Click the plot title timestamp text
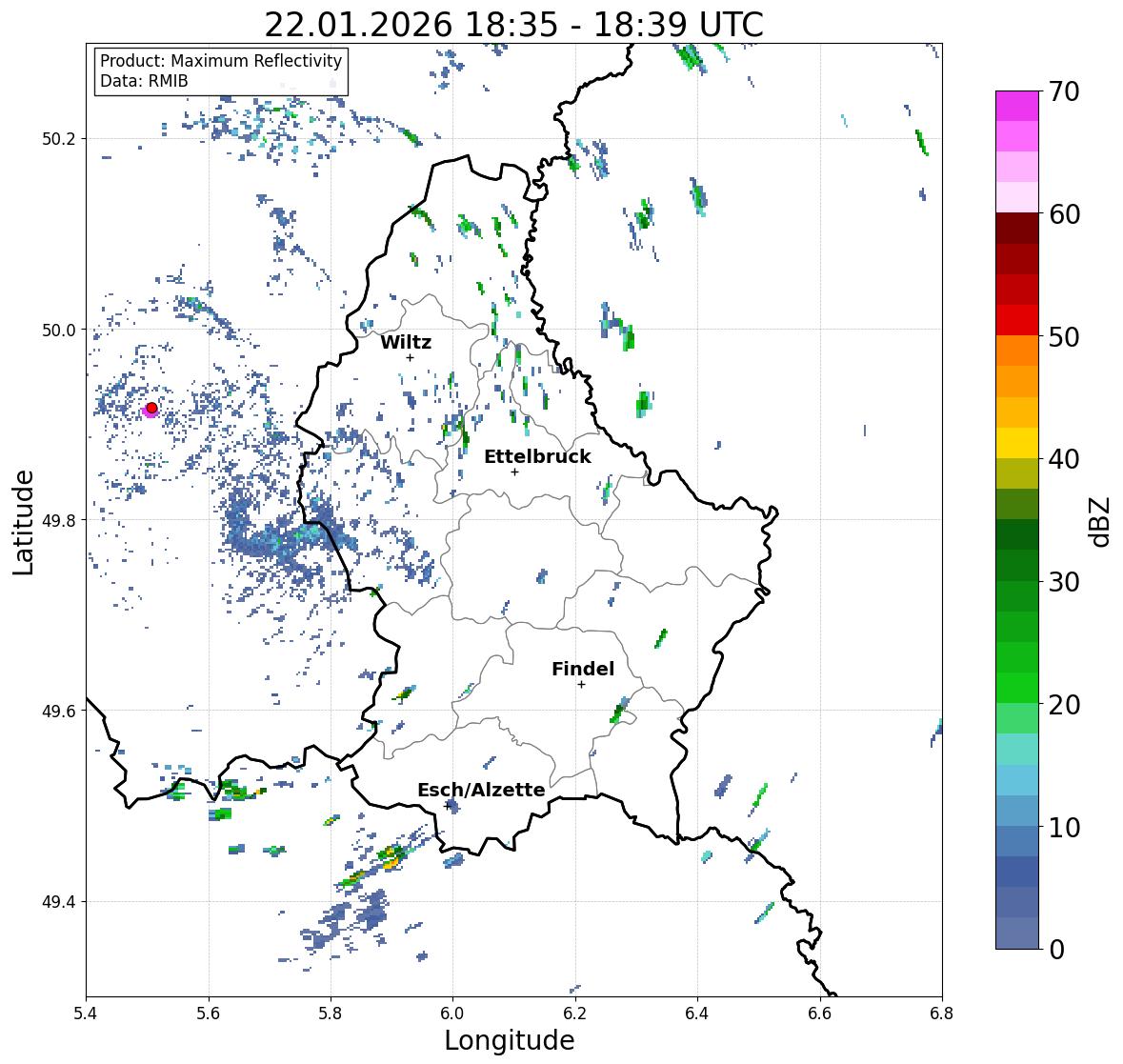The height and width of the screenshot is (1064, 1123). [x=513, y=25]
